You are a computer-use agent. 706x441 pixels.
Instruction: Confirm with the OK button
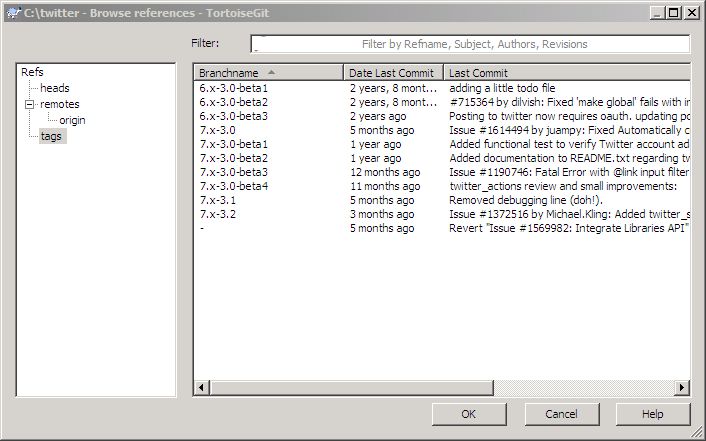point(469,414)
